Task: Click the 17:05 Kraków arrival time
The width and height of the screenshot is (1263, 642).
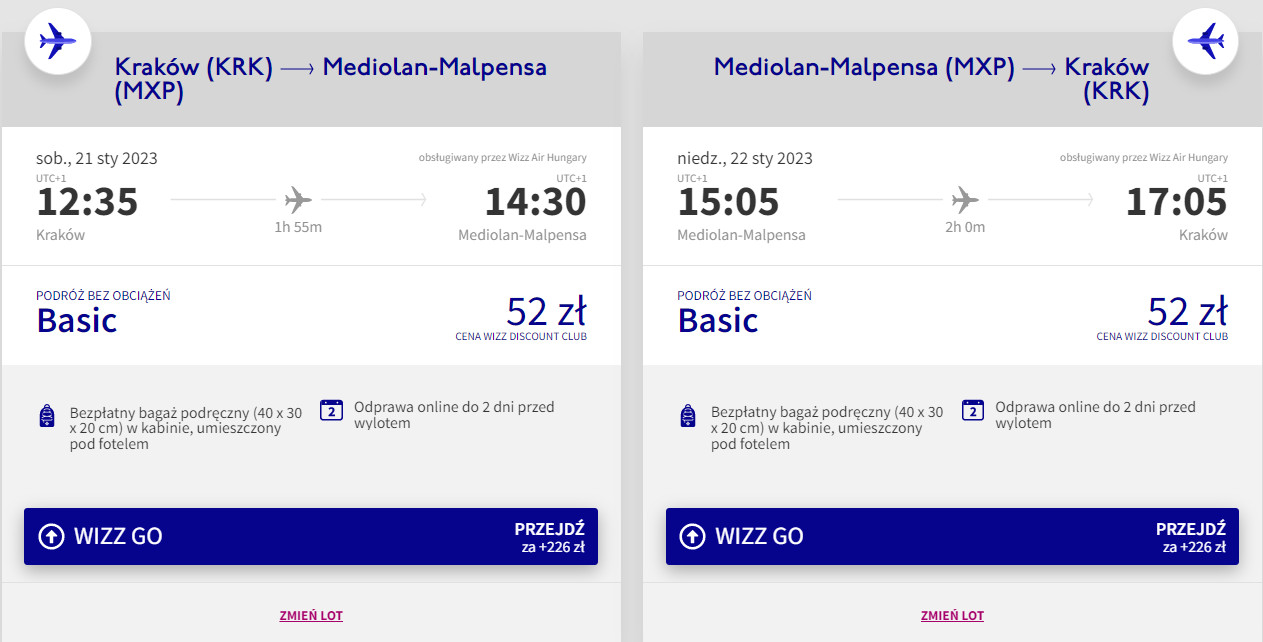Action: click(x=1176, y=202)
